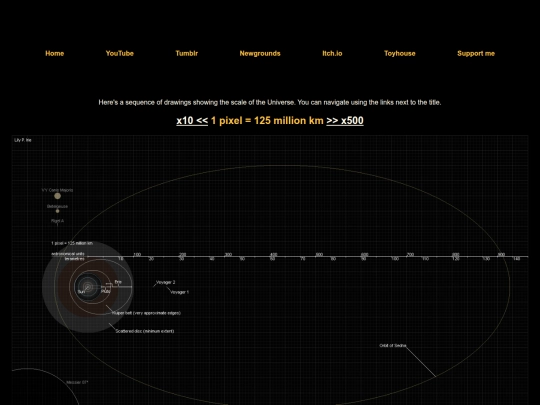The image size is (540, 405).
Task: Click the introductory sentence about the Universe scale
Action: click(x=270, y=102)
